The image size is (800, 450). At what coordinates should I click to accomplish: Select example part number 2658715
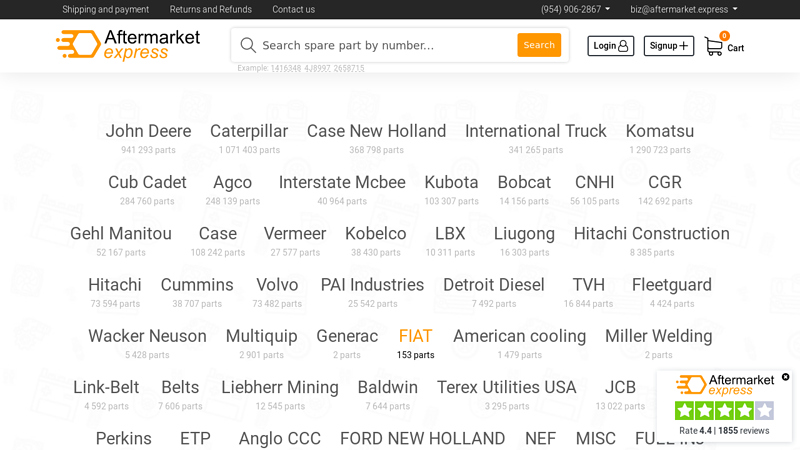tap(349, 68)
